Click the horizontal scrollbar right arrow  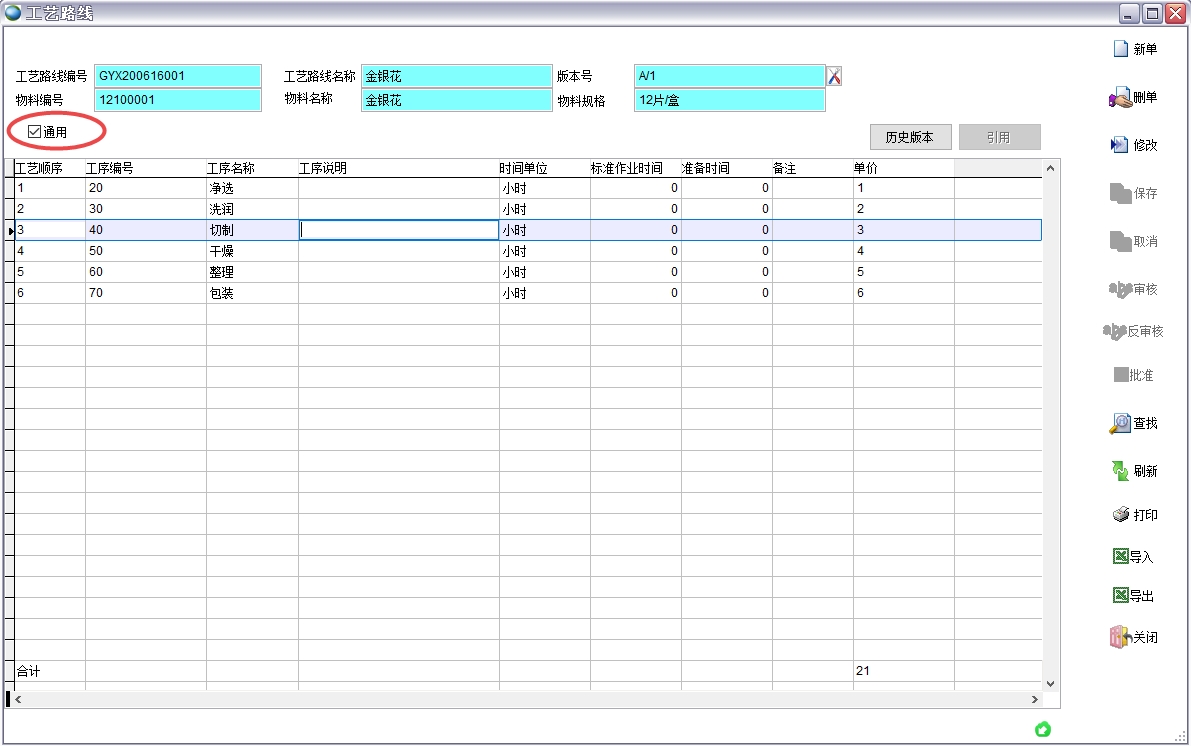(1035, 700)
